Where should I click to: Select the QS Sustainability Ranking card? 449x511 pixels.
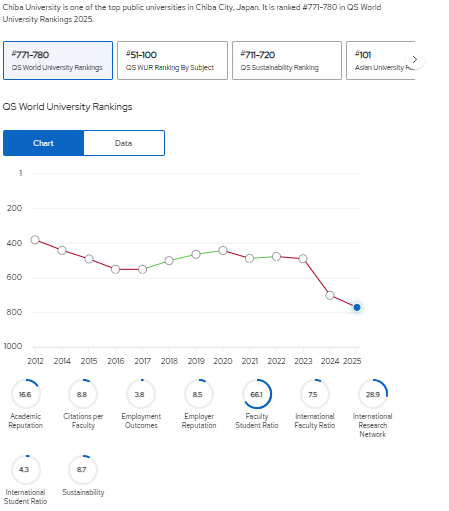tap(287, 61)
